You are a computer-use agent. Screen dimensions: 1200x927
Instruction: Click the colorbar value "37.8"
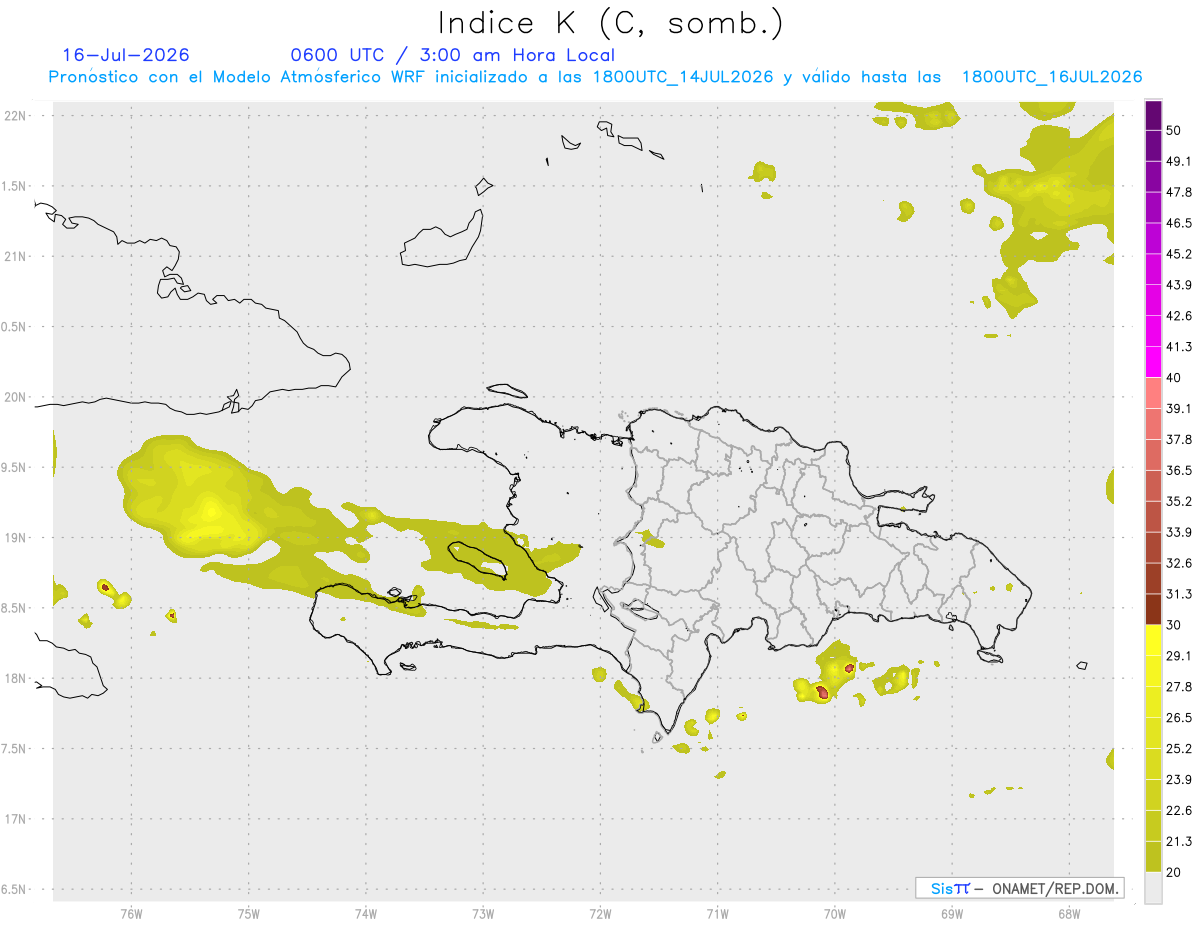[x=1179, y=439]
